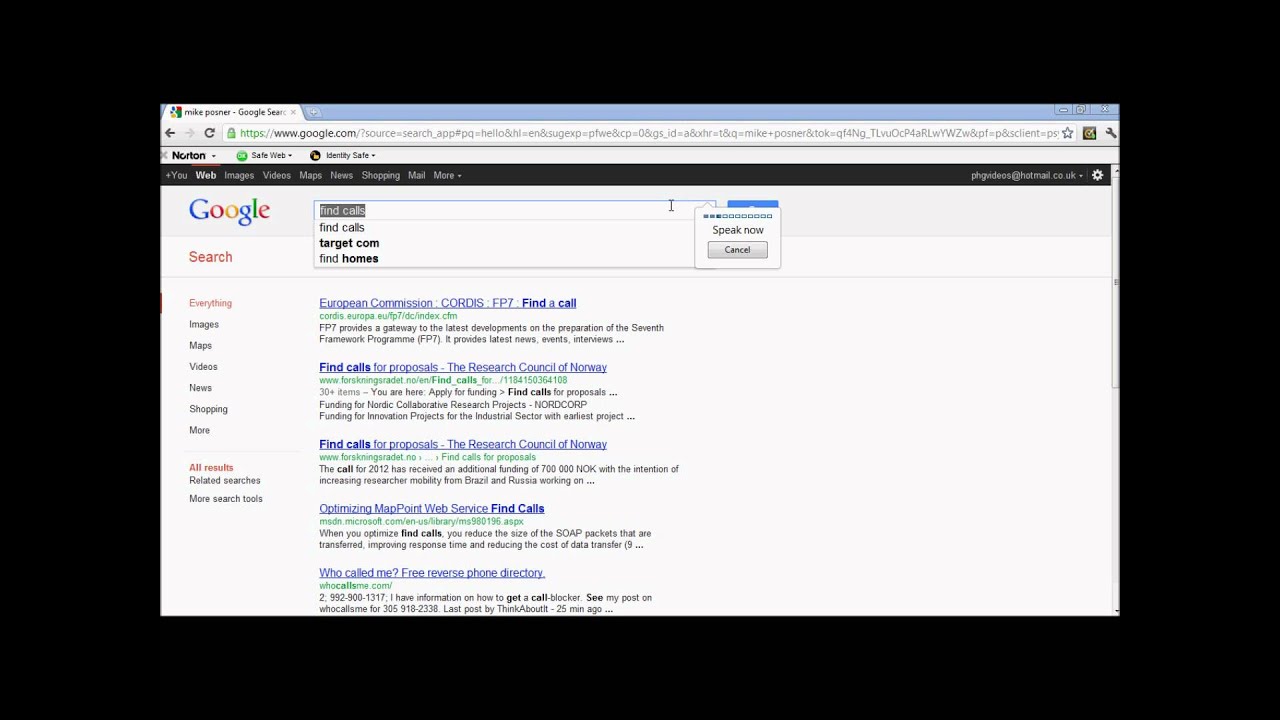Select All results in the sidebar
Viewport: 1280px width, 720px height.
click(x=211, y=467)
